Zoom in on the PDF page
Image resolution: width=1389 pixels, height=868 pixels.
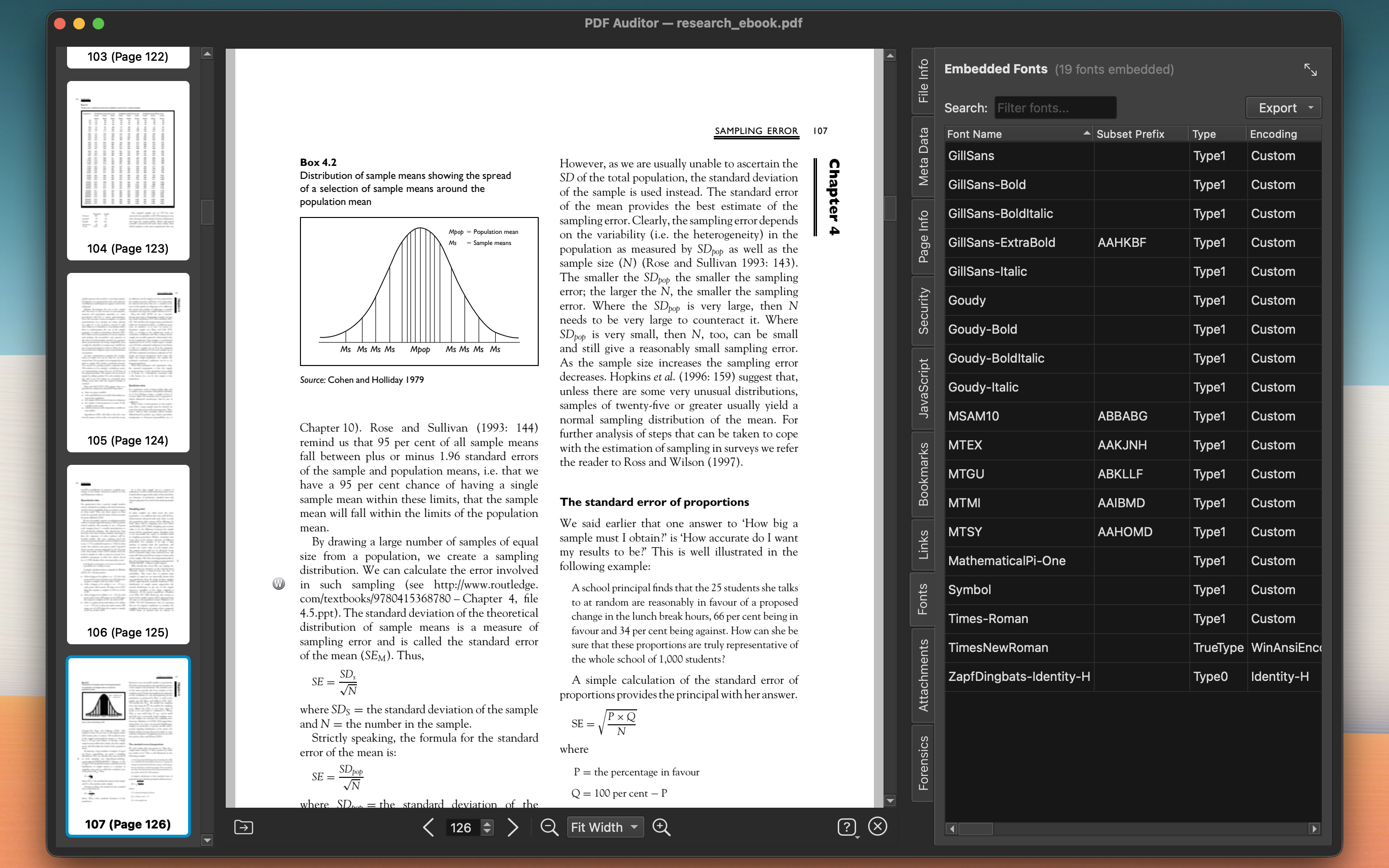pos(661,827)
